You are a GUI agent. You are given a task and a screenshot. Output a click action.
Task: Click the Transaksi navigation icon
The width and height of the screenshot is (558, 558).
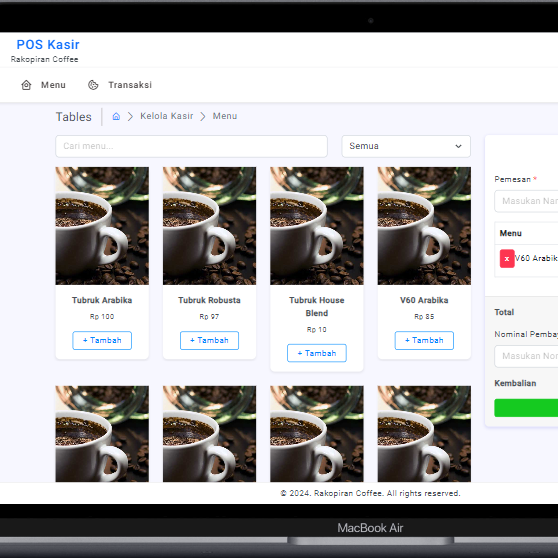(x=93, y=85)
